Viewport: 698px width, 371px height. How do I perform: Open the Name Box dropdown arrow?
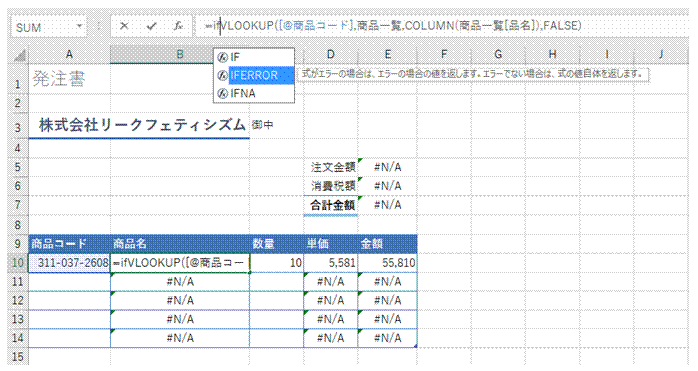click(x=79, y=26)
